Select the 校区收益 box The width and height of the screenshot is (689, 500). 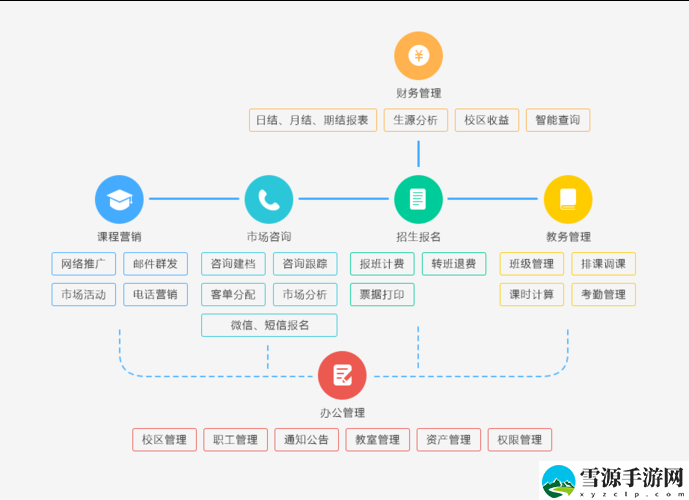pyautogui.click(x=487, y=120)
